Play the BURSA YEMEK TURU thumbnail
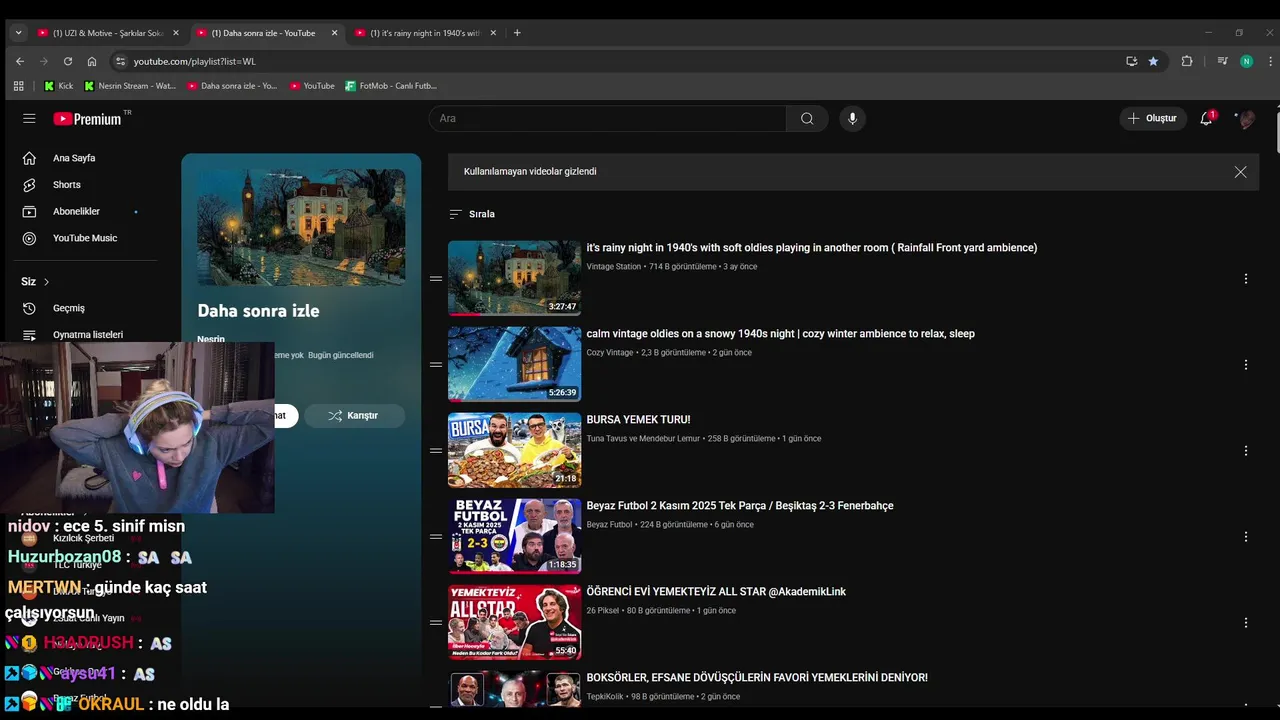1280x720 pixels. coord(514,450)
